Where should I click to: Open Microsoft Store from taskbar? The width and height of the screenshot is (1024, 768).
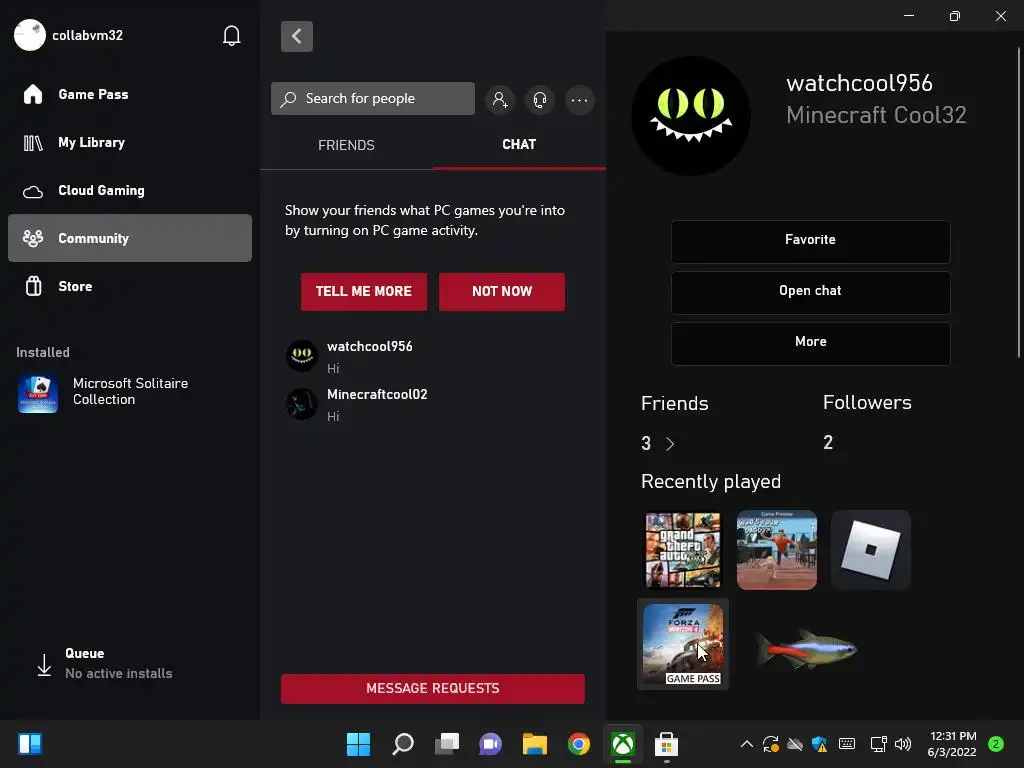(x=666, y=744)
